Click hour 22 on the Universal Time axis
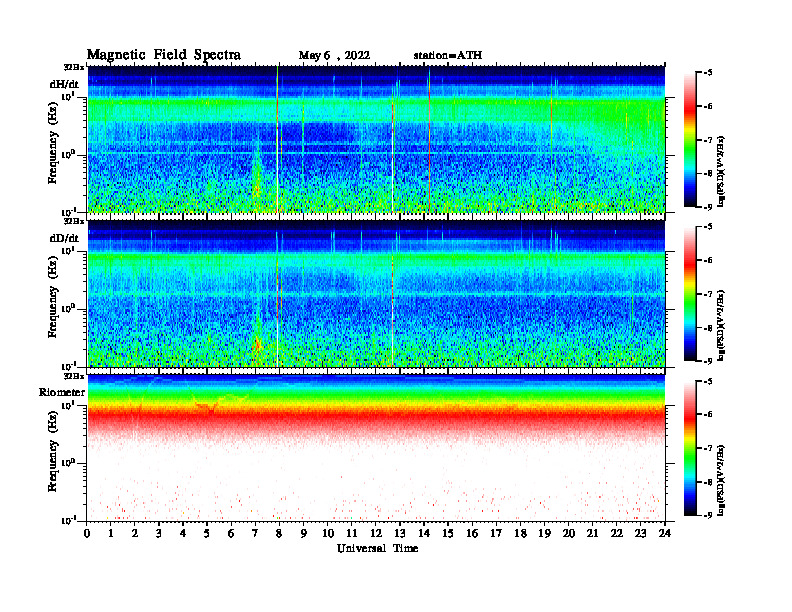 [616, 533]
